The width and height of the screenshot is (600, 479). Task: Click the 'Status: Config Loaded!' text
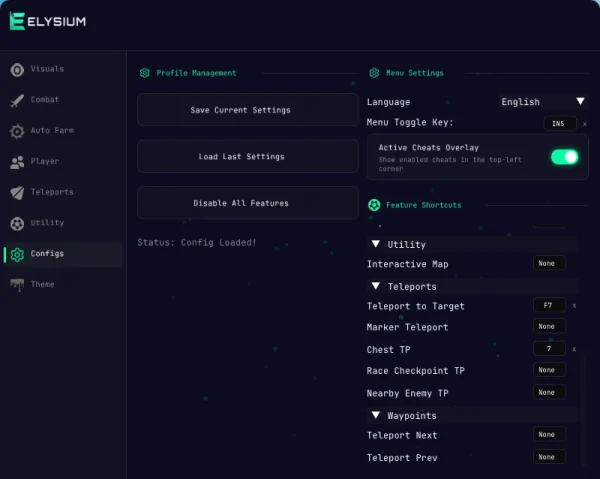197,243
